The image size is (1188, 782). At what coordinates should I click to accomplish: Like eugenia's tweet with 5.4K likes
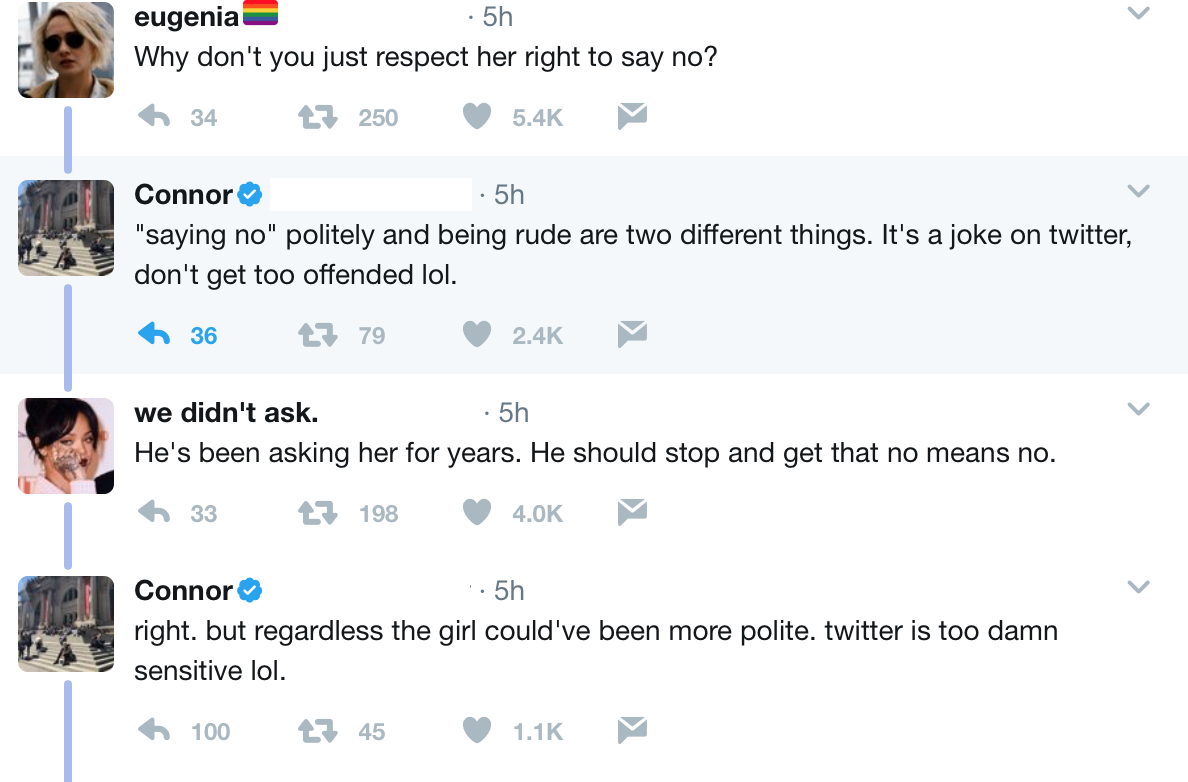tap(477, 117)
